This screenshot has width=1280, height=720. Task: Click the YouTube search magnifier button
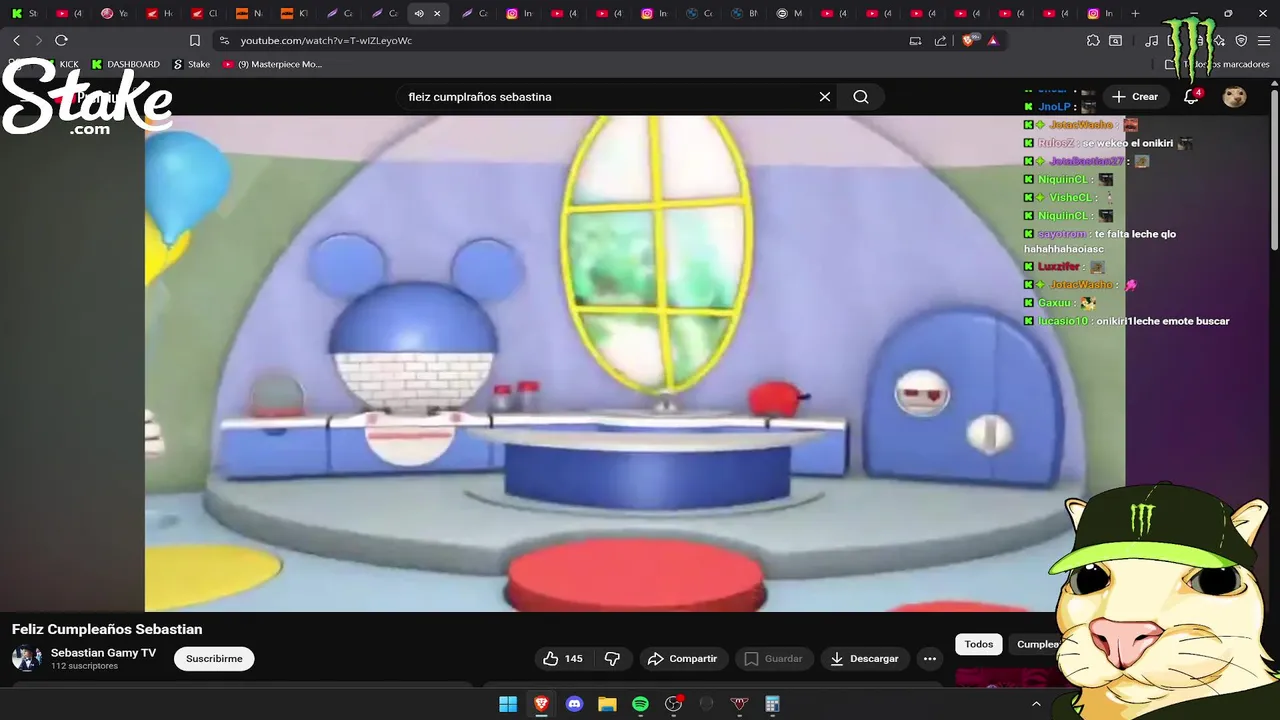click(x=861, y=97)
